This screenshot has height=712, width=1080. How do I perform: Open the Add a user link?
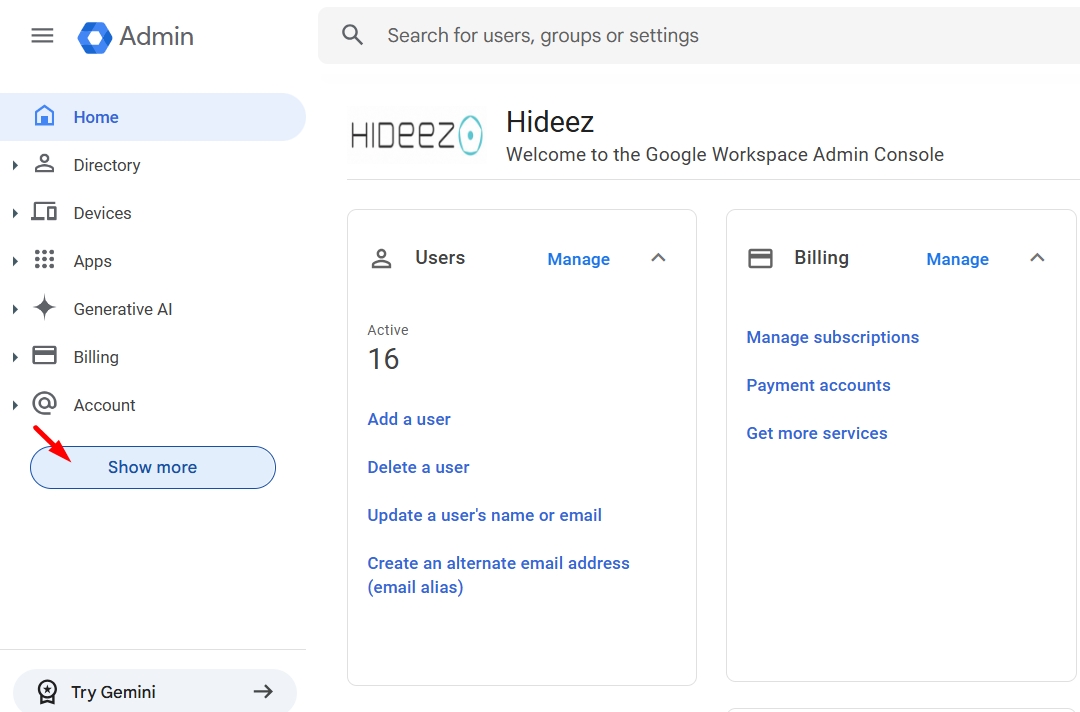coord(409,419)
